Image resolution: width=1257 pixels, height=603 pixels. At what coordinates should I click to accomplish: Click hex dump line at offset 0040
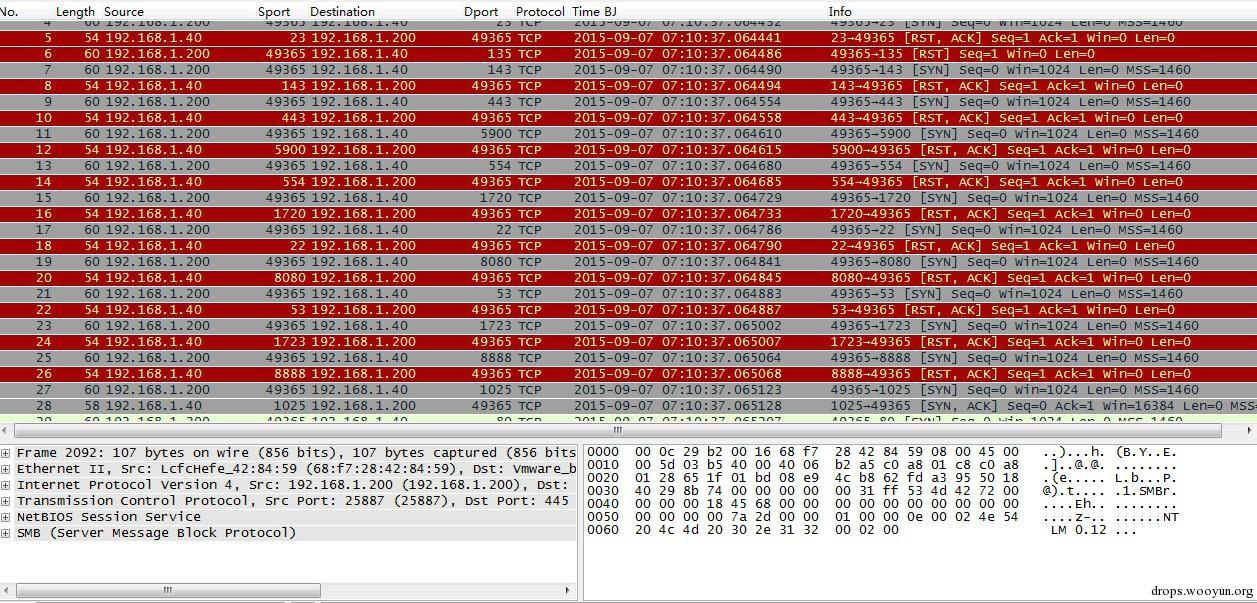tap(881, 504)
